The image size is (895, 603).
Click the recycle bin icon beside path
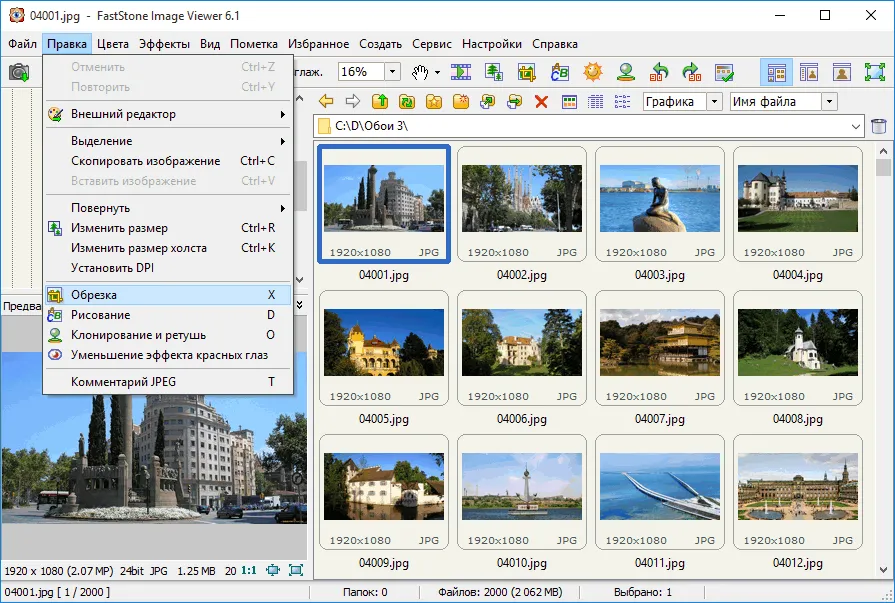click(878, 126)
